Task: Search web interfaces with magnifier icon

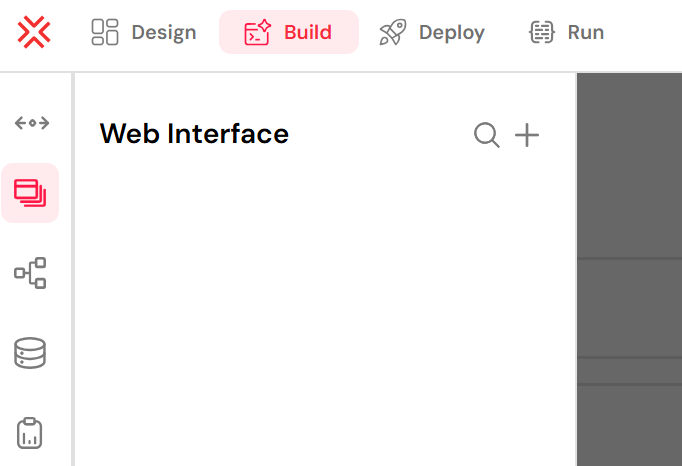Action: click(487, 135)
